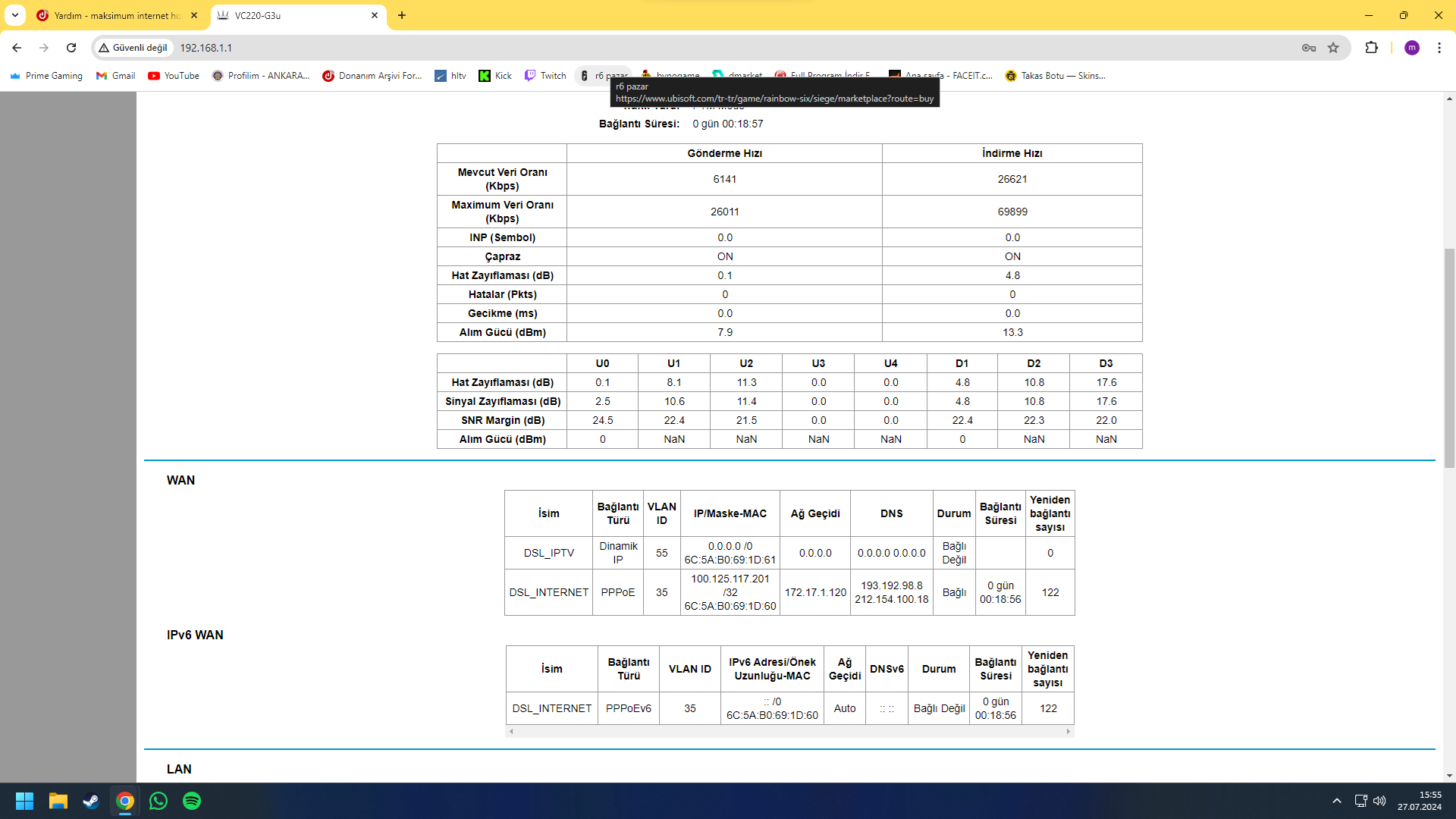Open the YouTube bookmark
The image size is (1456, 819).
click(x=174, y=76)
